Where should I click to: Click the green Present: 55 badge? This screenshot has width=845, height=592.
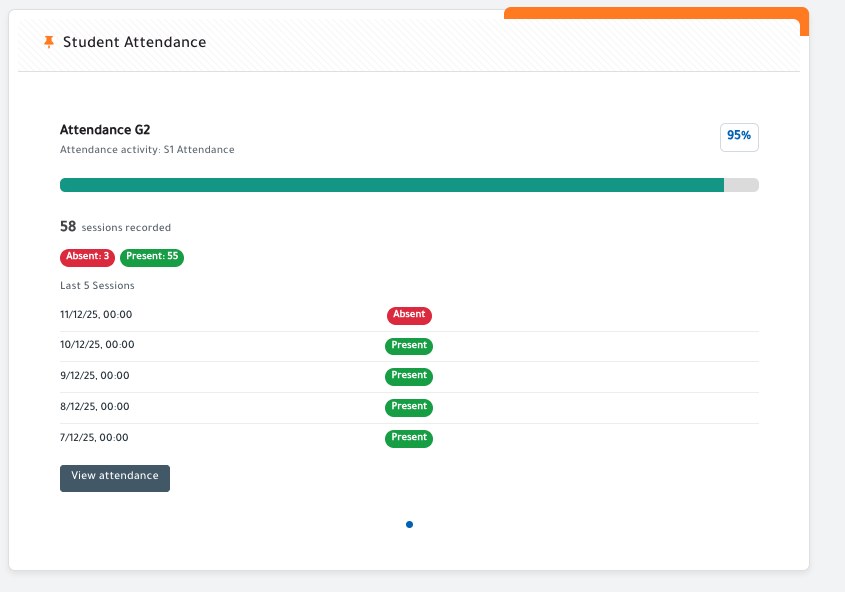pyautogui.click(x=152, y=257)
